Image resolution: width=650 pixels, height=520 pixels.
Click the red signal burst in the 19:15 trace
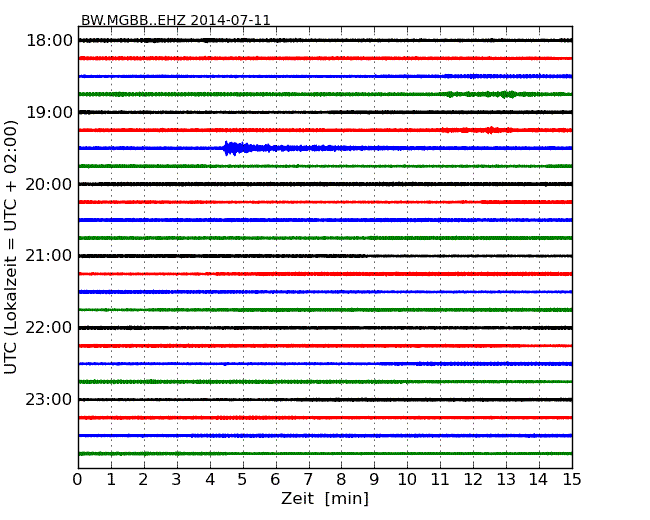point(491,130)
